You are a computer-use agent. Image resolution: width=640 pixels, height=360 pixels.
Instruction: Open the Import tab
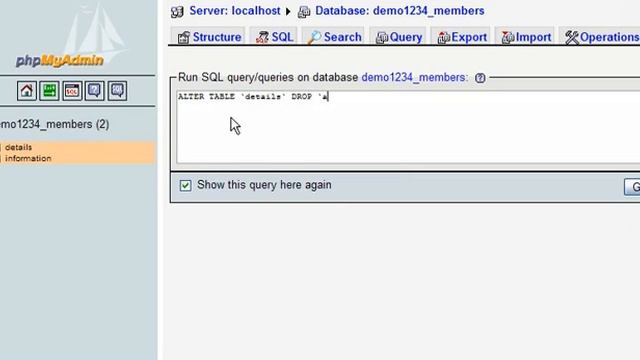526,37
